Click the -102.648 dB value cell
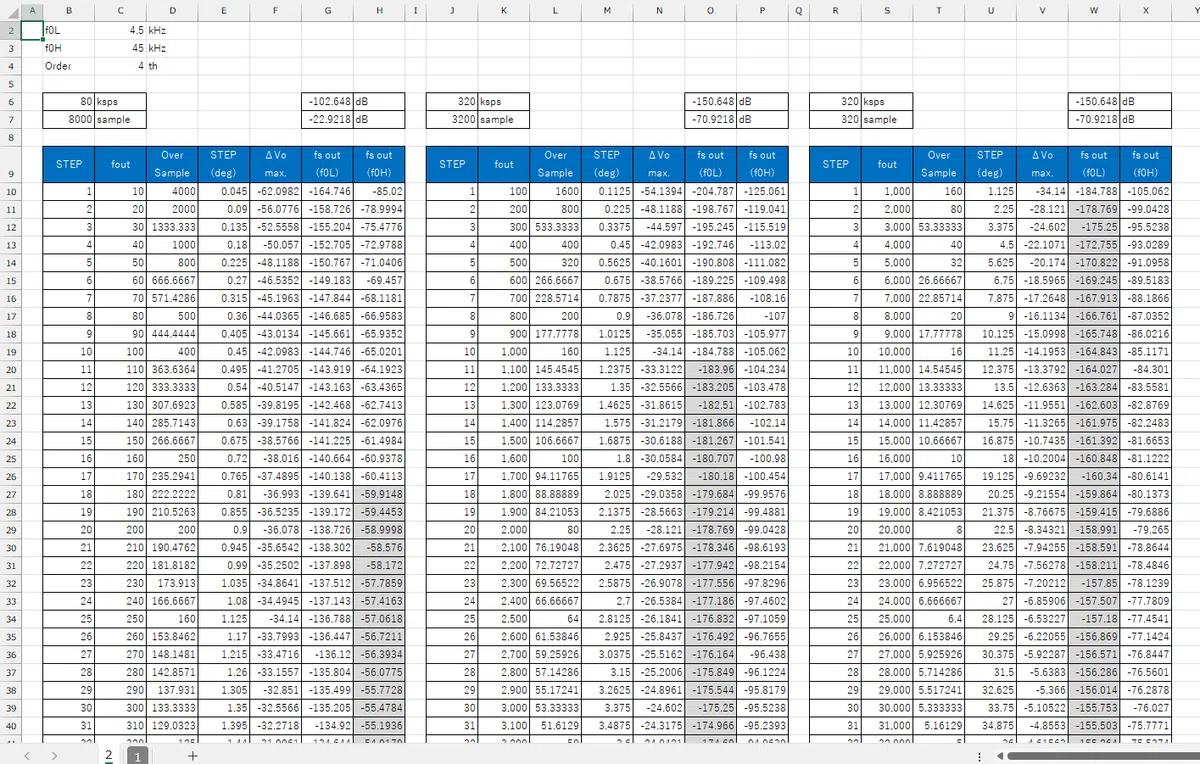This screenshot has width=1200, height=764. pos(329,101)
